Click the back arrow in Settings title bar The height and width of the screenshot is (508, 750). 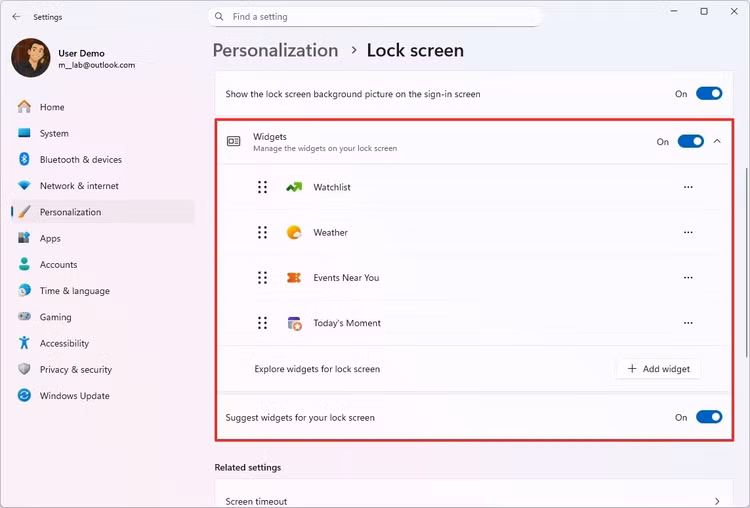(16, 17)
